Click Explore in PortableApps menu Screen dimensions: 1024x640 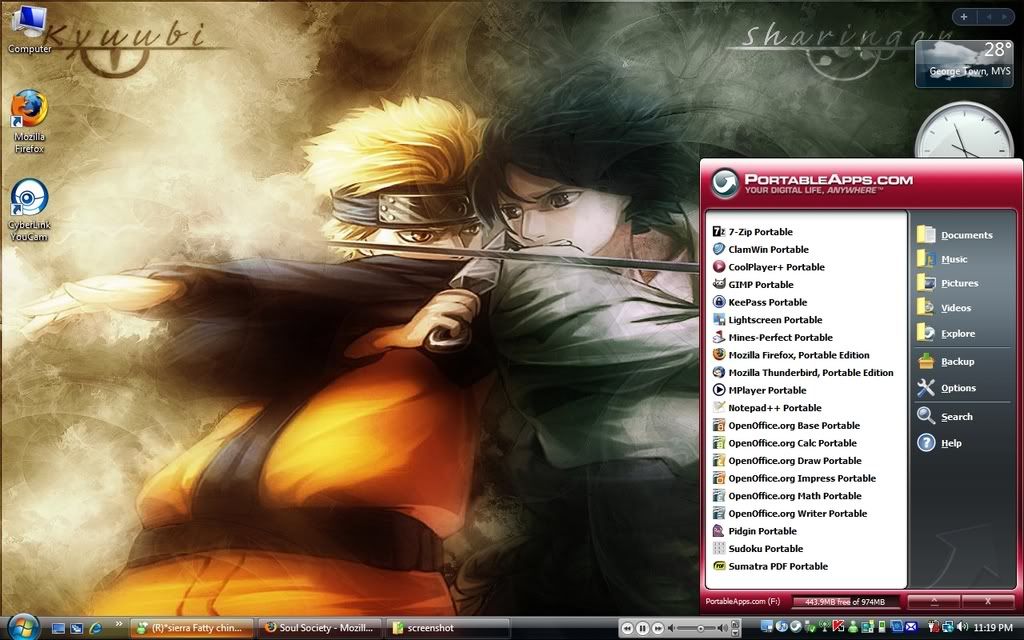click(x=946, y=333)
